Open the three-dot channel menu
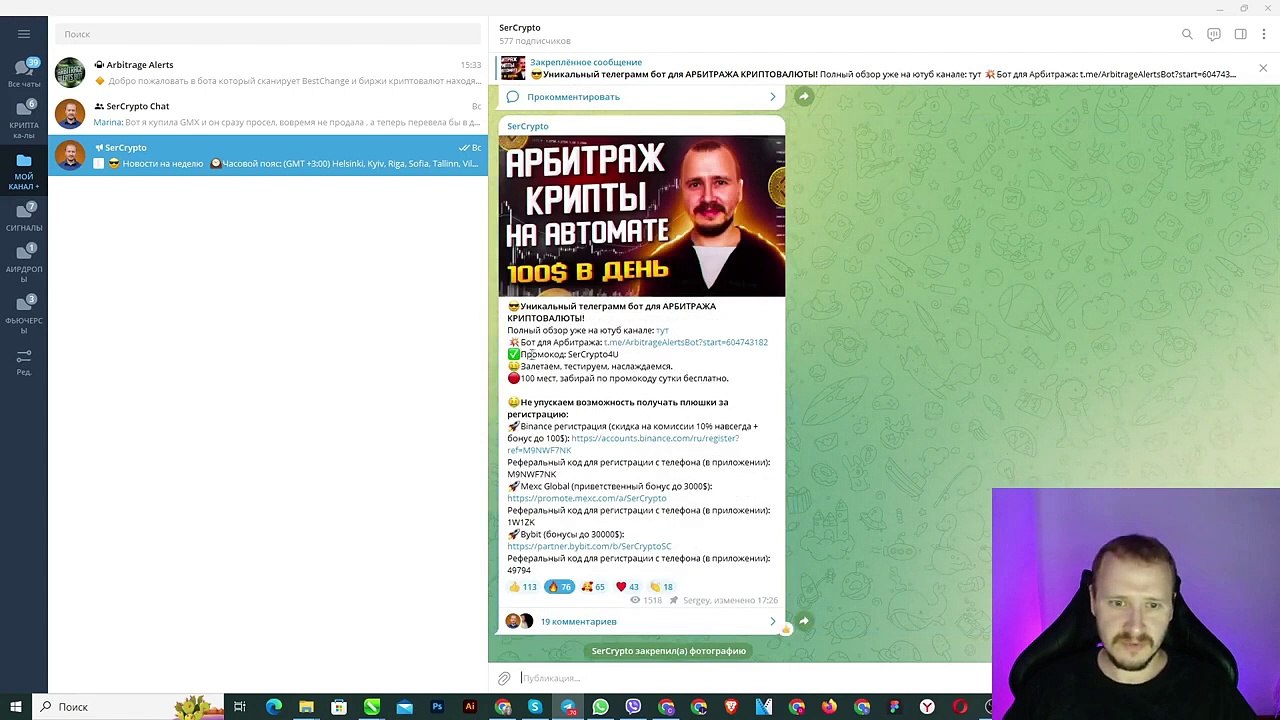Screen dimensions: 1280x720 tap(1264, 34)
